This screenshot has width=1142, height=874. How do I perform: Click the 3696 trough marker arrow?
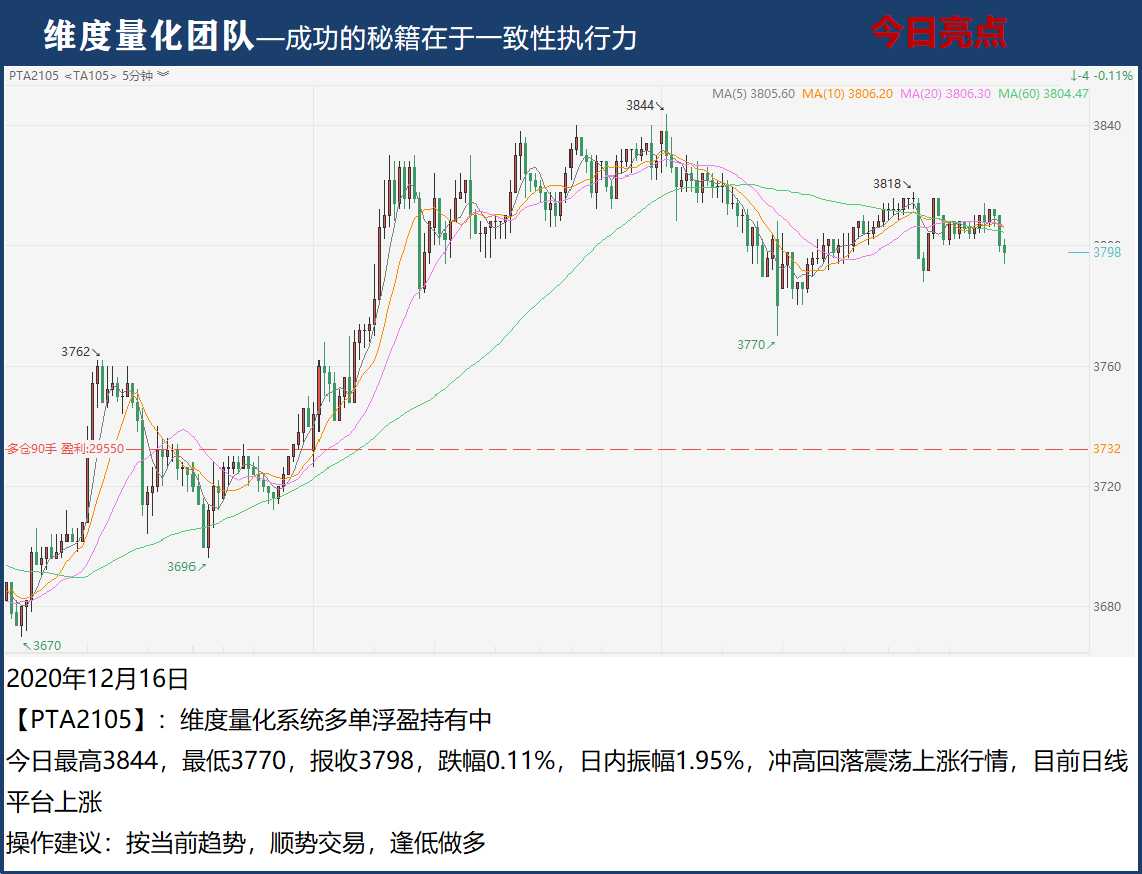click(x=202, y=566)
